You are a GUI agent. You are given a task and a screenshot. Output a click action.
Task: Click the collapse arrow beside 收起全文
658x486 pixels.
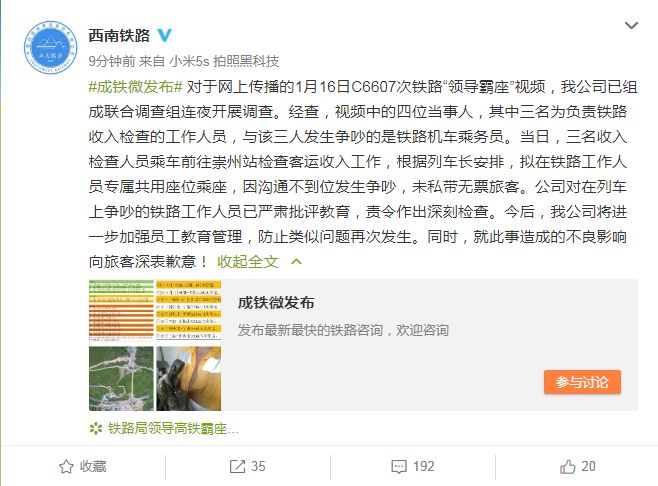click(x=296, y=262)
